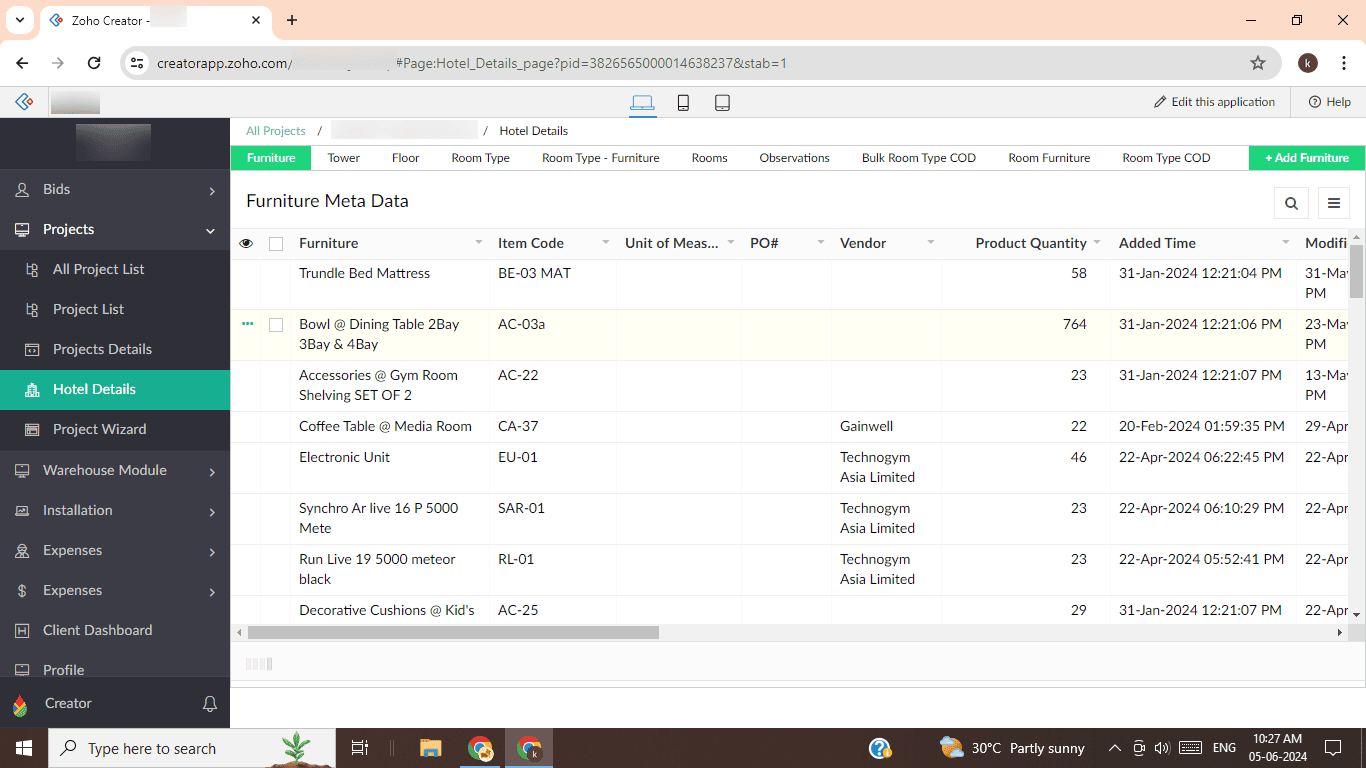This screenshot has width=1366, height=768.
Task: Open the hamburger options menu for report
Action: click(x=1333, y=203)
